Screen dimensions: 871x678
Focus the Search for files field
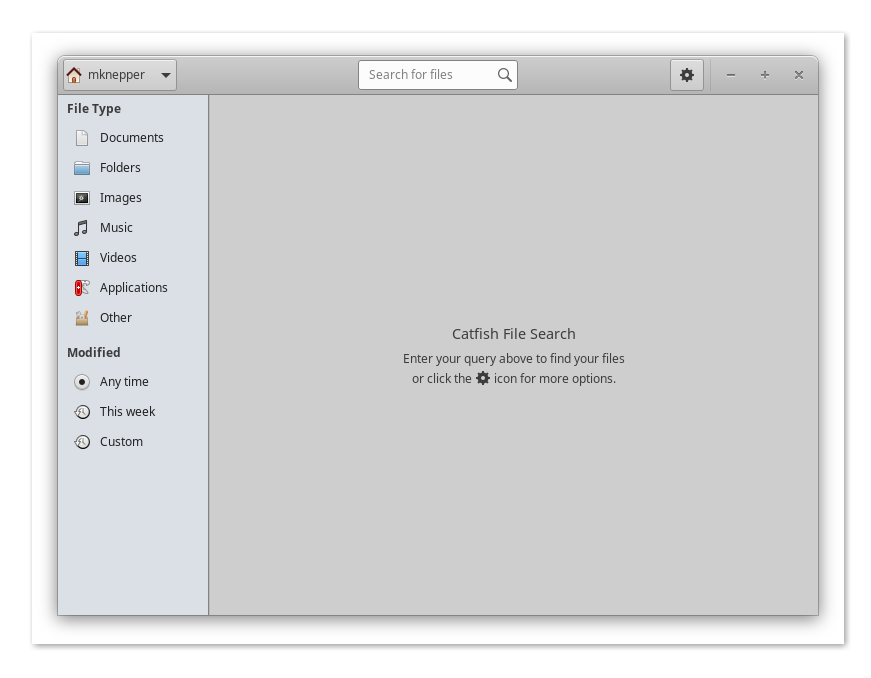438,75
